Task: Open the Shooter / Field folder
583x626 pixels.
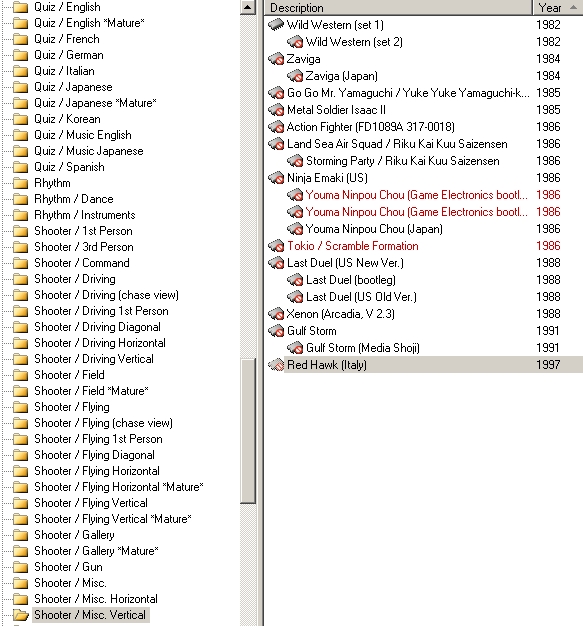Action: (x=69, y=375)
